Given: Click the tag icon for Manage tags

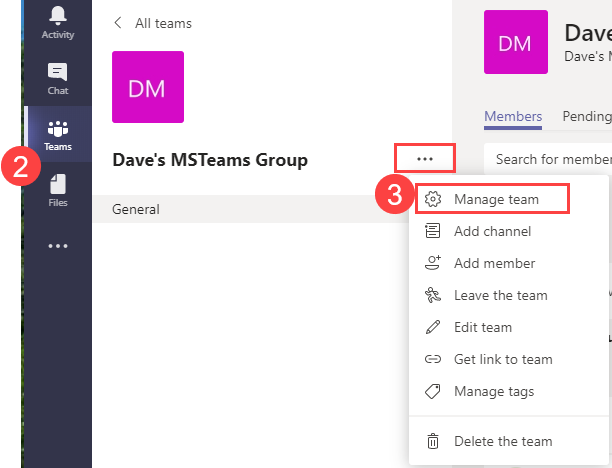Looking at the screenshot, I should coord(432,391).
